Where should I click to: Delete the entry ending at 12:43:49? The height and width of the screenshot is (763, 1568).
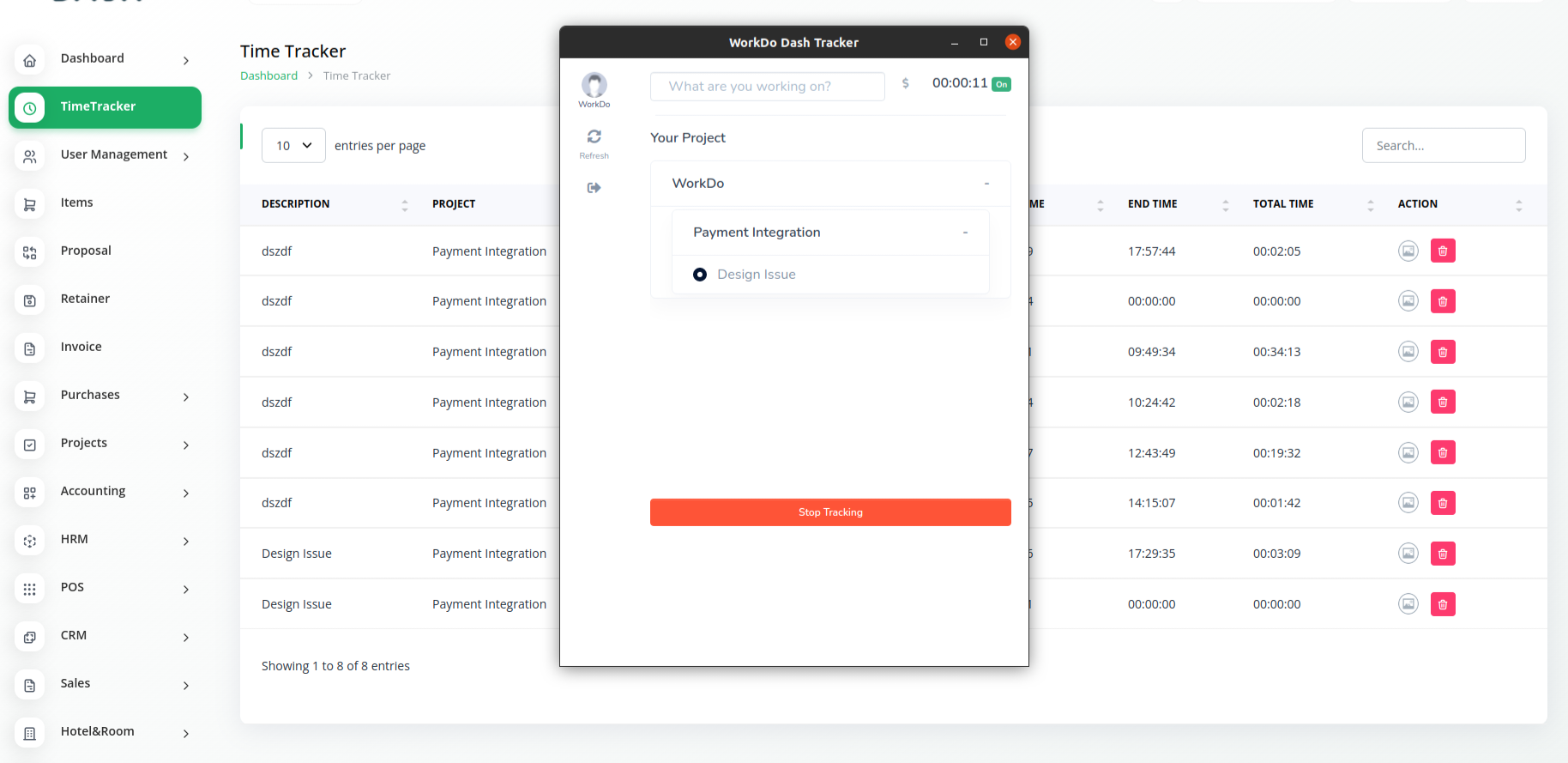point(1443,452)
